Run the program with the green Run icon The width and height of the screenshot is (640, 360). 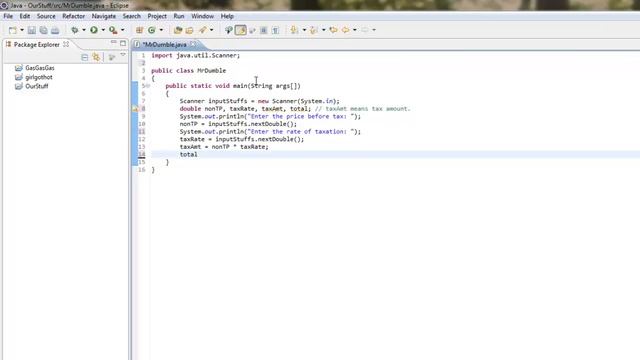(x=94, y=30)
